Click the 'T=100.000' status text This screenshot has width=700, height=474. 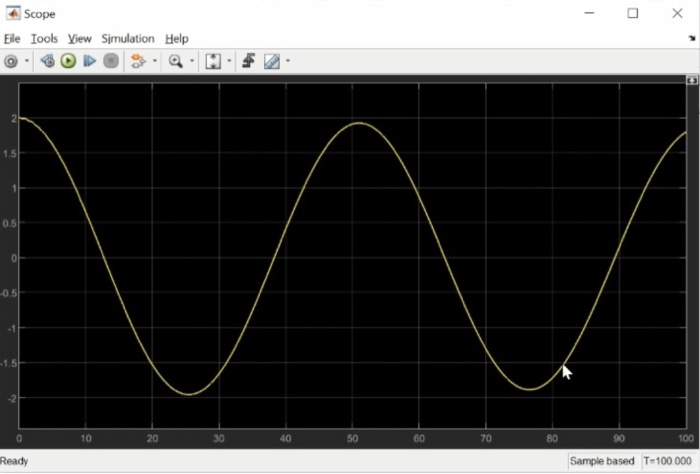pos(667,461)
